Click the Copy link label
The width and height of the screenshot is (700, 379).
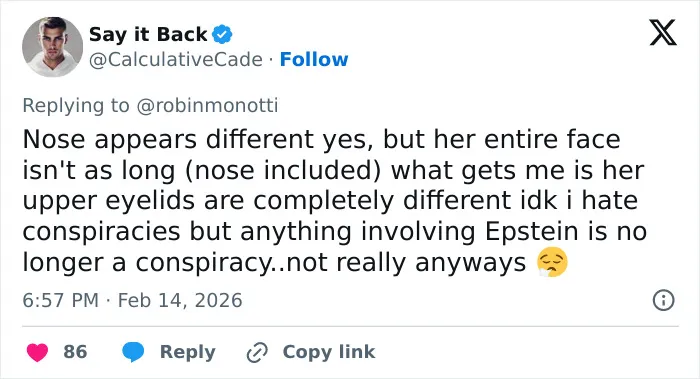coord(329,352)
